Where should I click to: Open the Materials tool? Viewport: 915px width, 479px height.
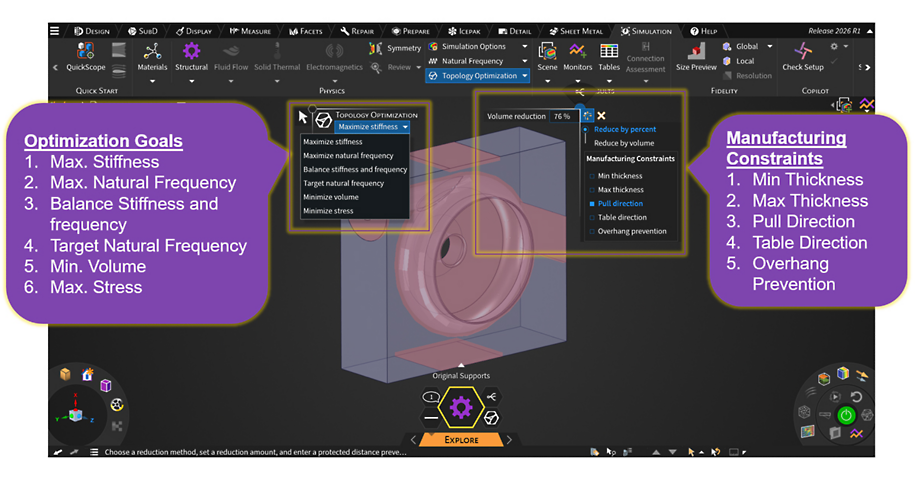(x=152, y=57)
